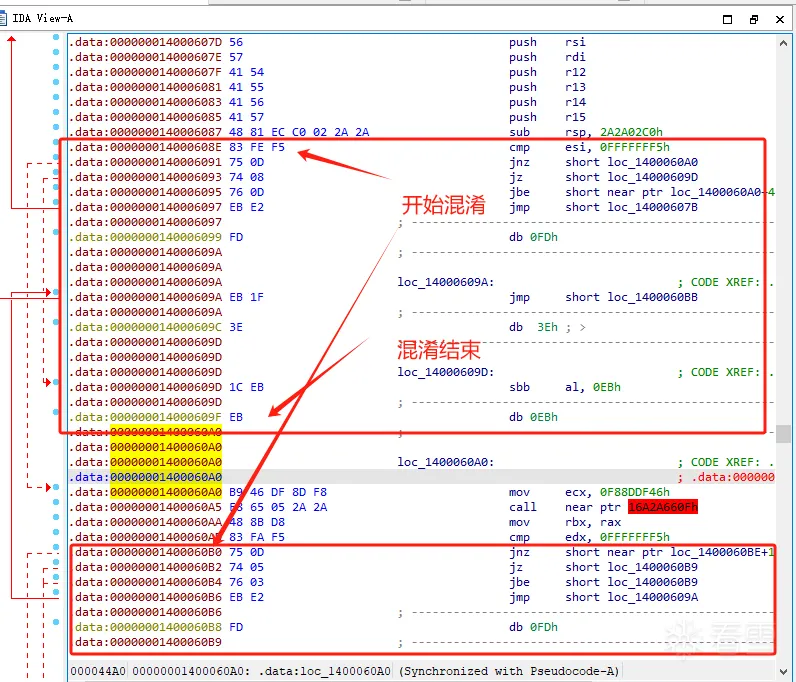Follow loc_1400060A0 operand in jnz at 140006091
Image resolution: width=796 pixels, height=682 pixels.
(x=652, y=162)
